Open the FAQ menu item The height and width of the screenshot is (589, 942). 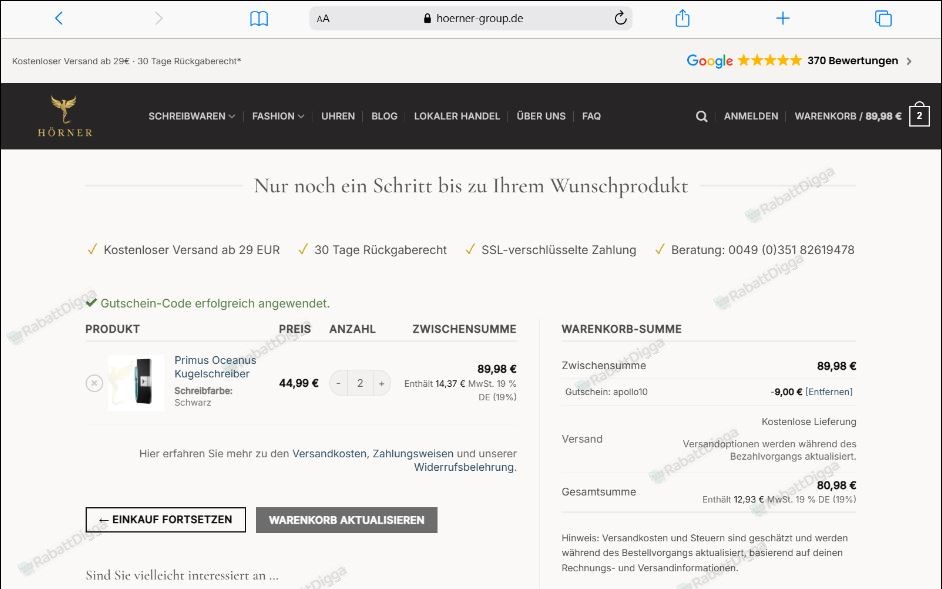(x=591, y=116)
